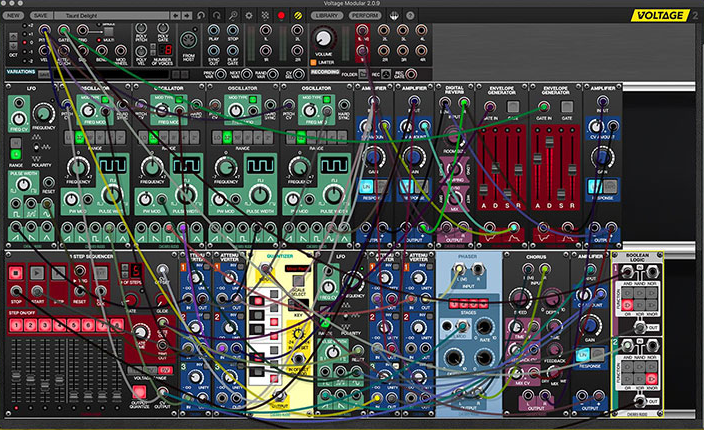704x430 pixels.
Task: Click the FROM HOST MIDI connector jack
Action: (x=188, y=40)
